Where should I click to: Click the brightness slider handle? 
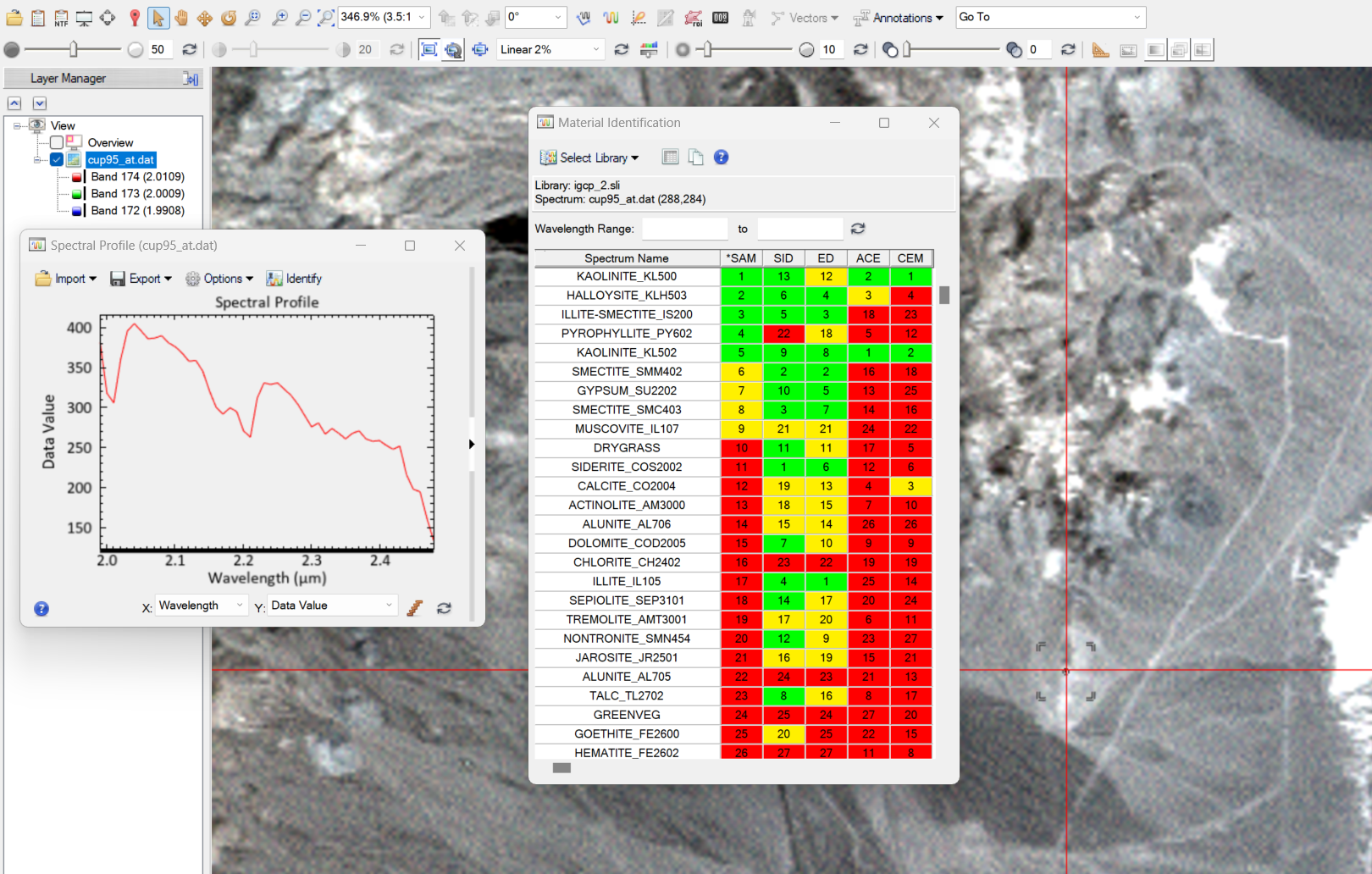click(x=74, y=50)
